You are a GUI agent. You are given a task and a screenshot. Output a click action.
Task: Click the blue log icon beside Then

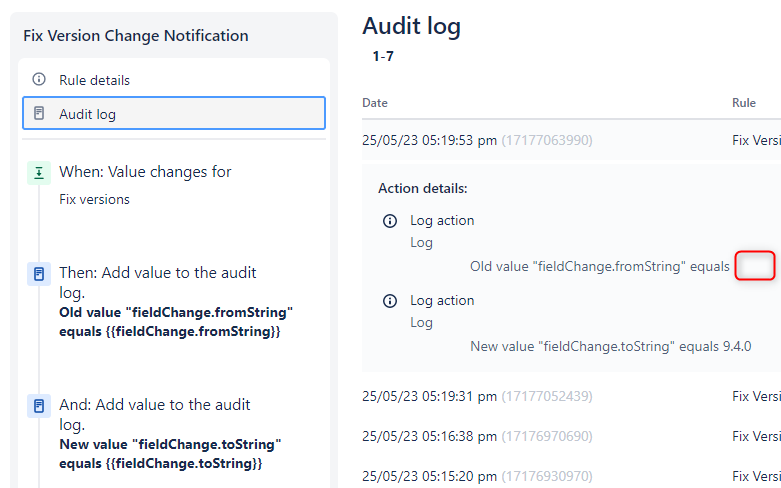[39, 273]
